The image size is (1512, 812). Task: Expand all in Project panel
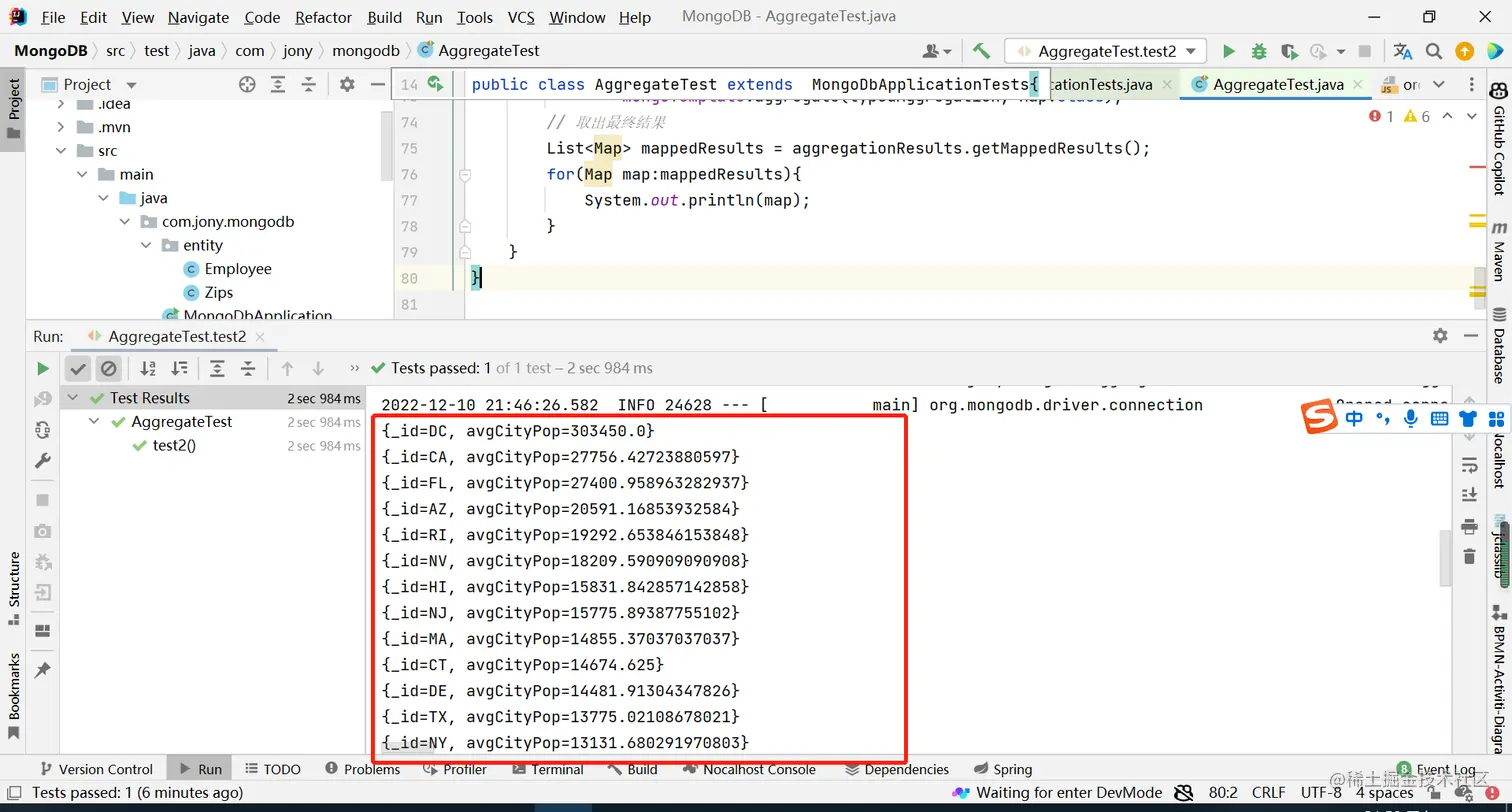click(278, 85)
